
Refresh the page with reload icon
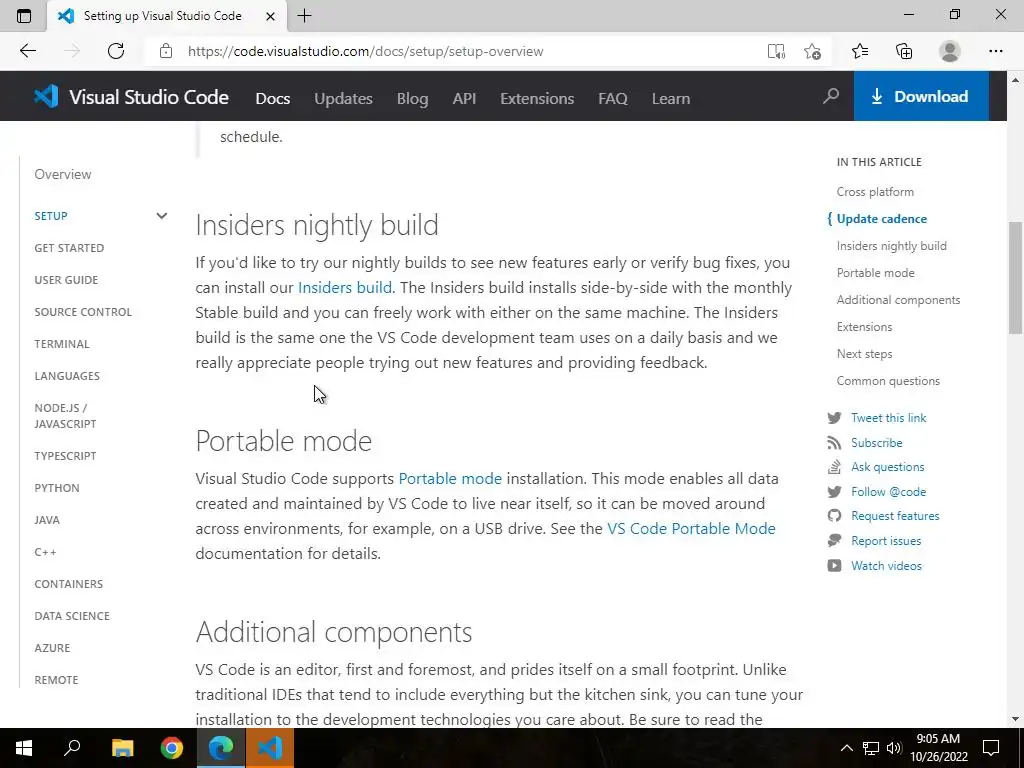(x=116, y=51)
